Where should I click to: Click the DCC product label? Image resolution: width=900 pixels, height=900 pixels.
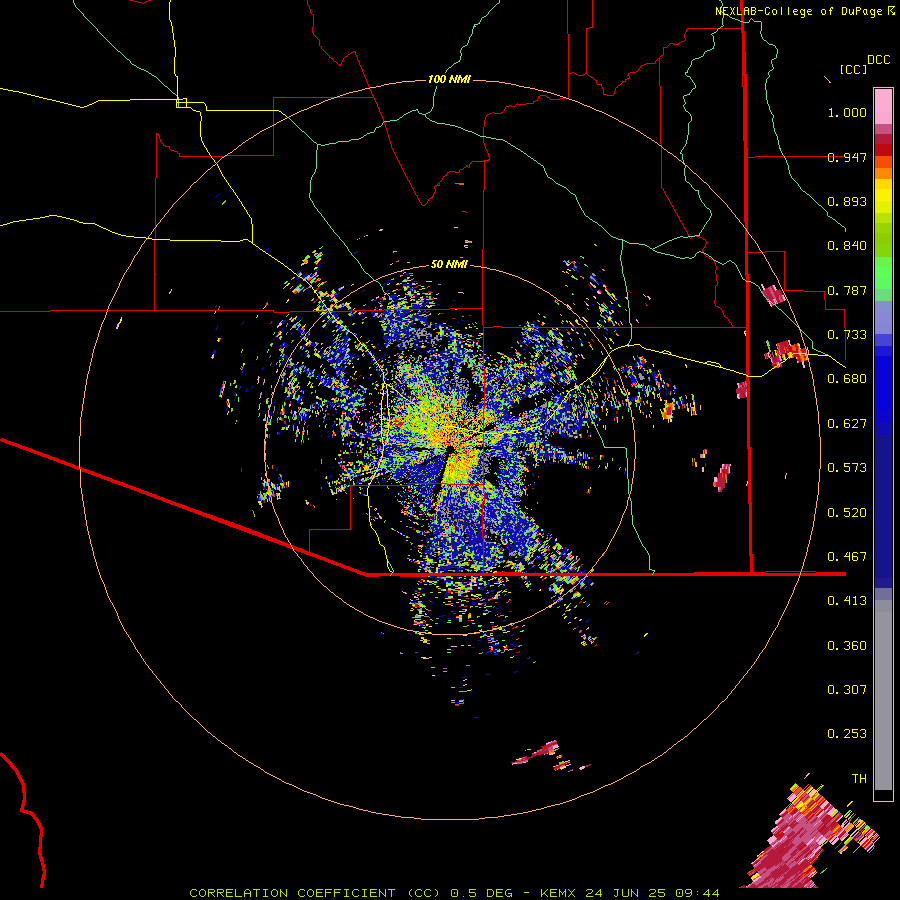pyautogui.click(x=878, y=60)
